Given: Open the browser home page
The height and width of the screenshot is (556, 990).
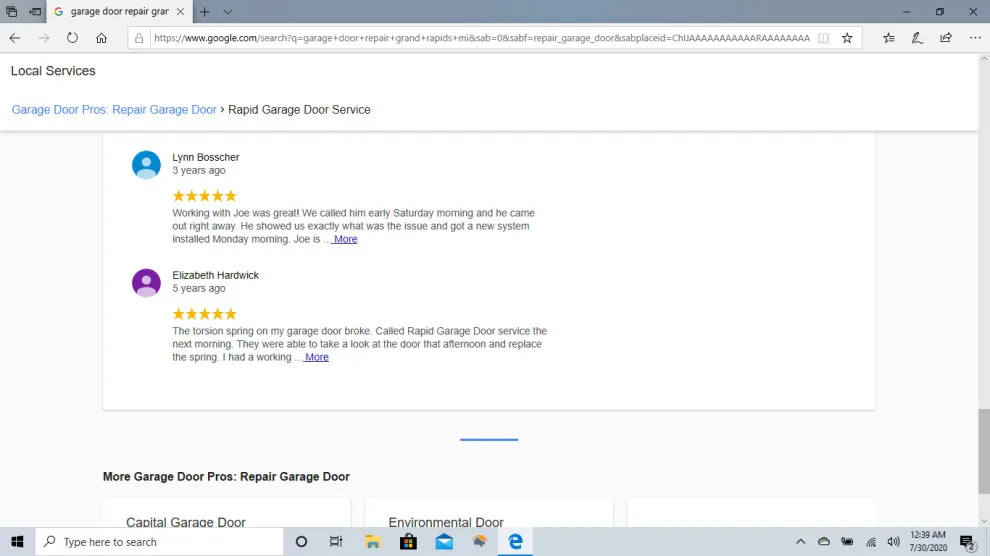Looking at the screenshot, I should coord(101,38).
